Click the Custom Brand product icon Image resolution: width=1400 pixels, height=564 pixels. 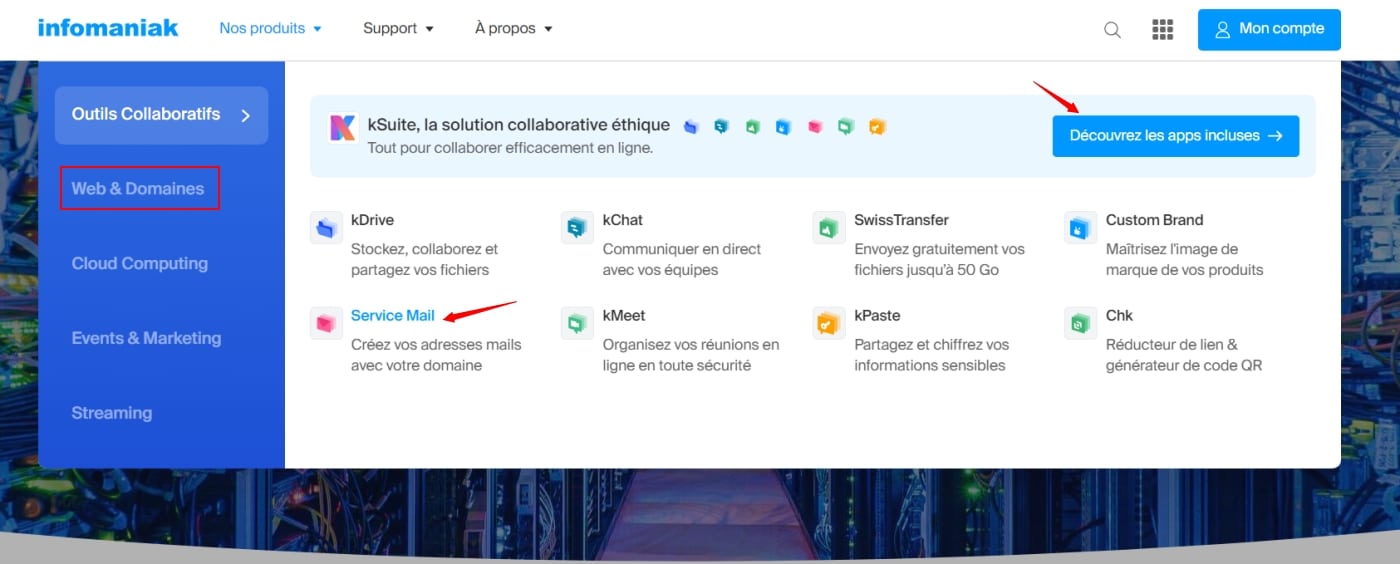coord(1080,227)
